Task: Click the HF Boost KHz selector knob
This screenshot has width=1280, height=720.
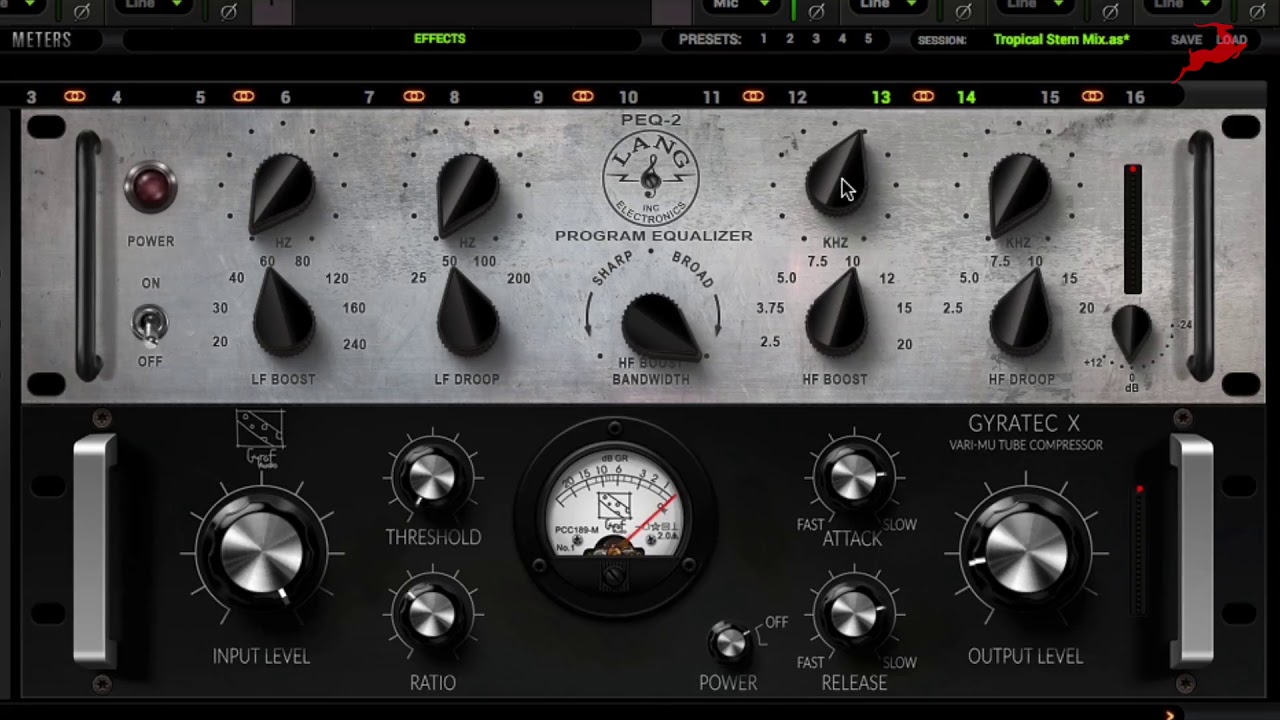Action: 836,312
